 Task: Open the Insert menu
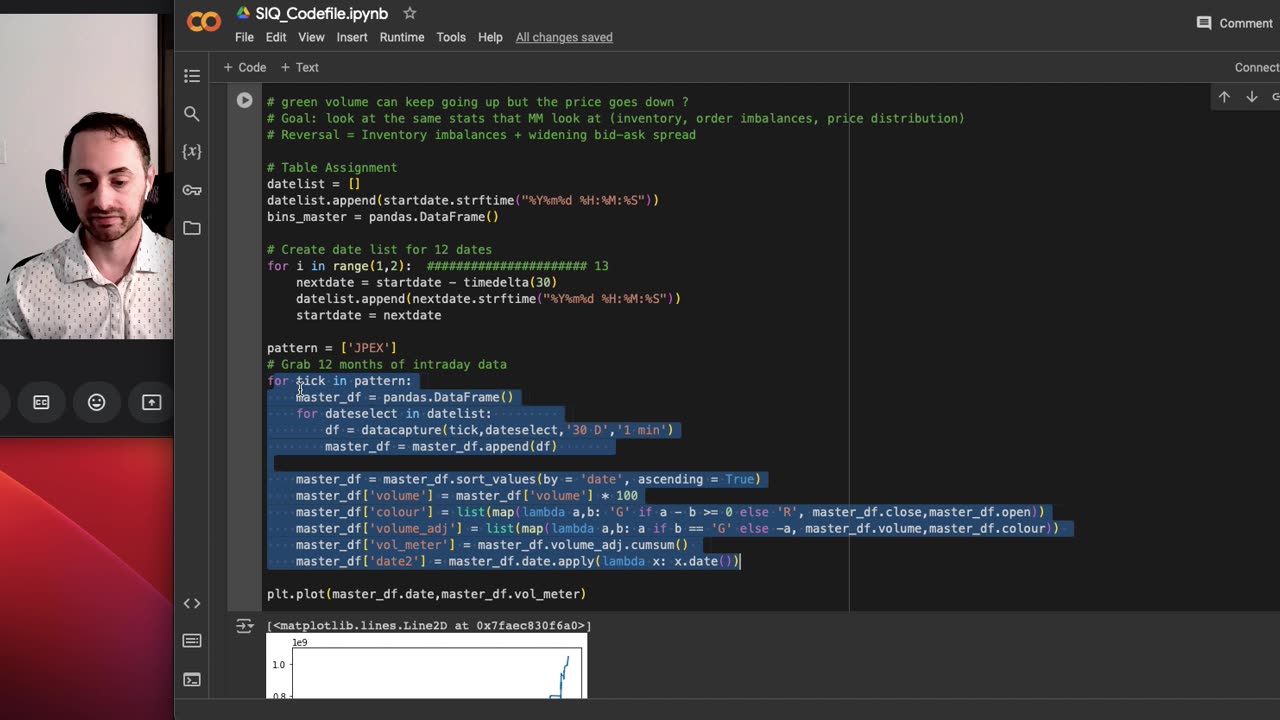click(352, 37)
